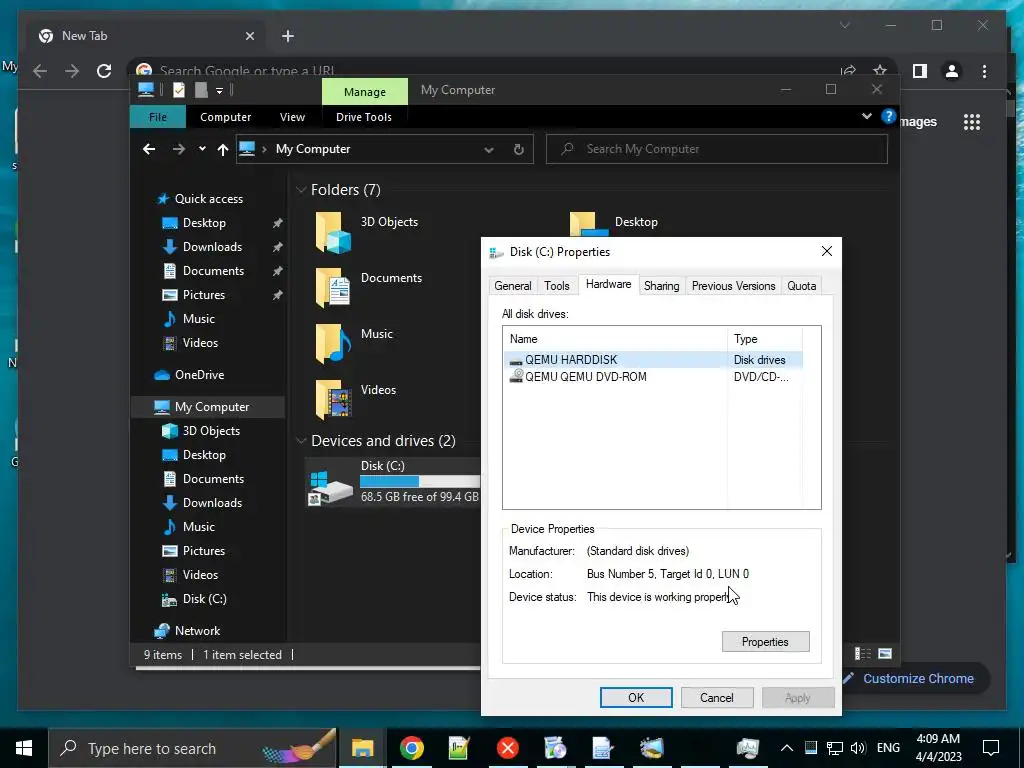1024x768 pixels.
Task: Select the Music folder icon
Action: click(334, 344)
